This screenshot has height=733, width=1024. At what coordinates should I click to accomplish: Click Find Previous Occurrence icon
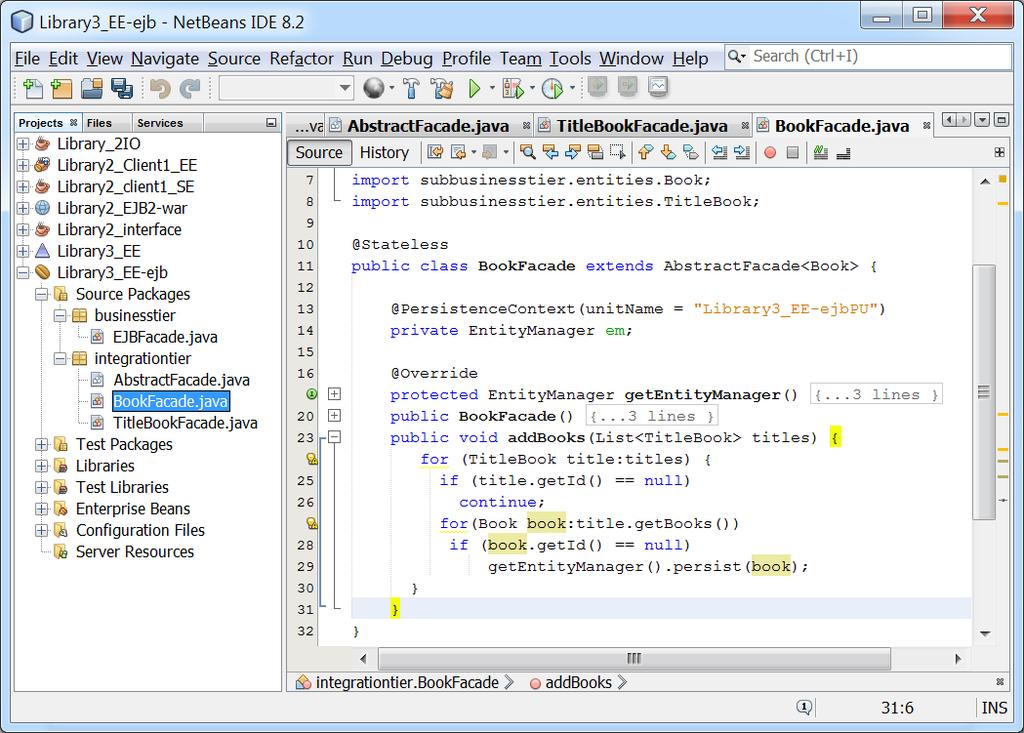tap(551, 152)
